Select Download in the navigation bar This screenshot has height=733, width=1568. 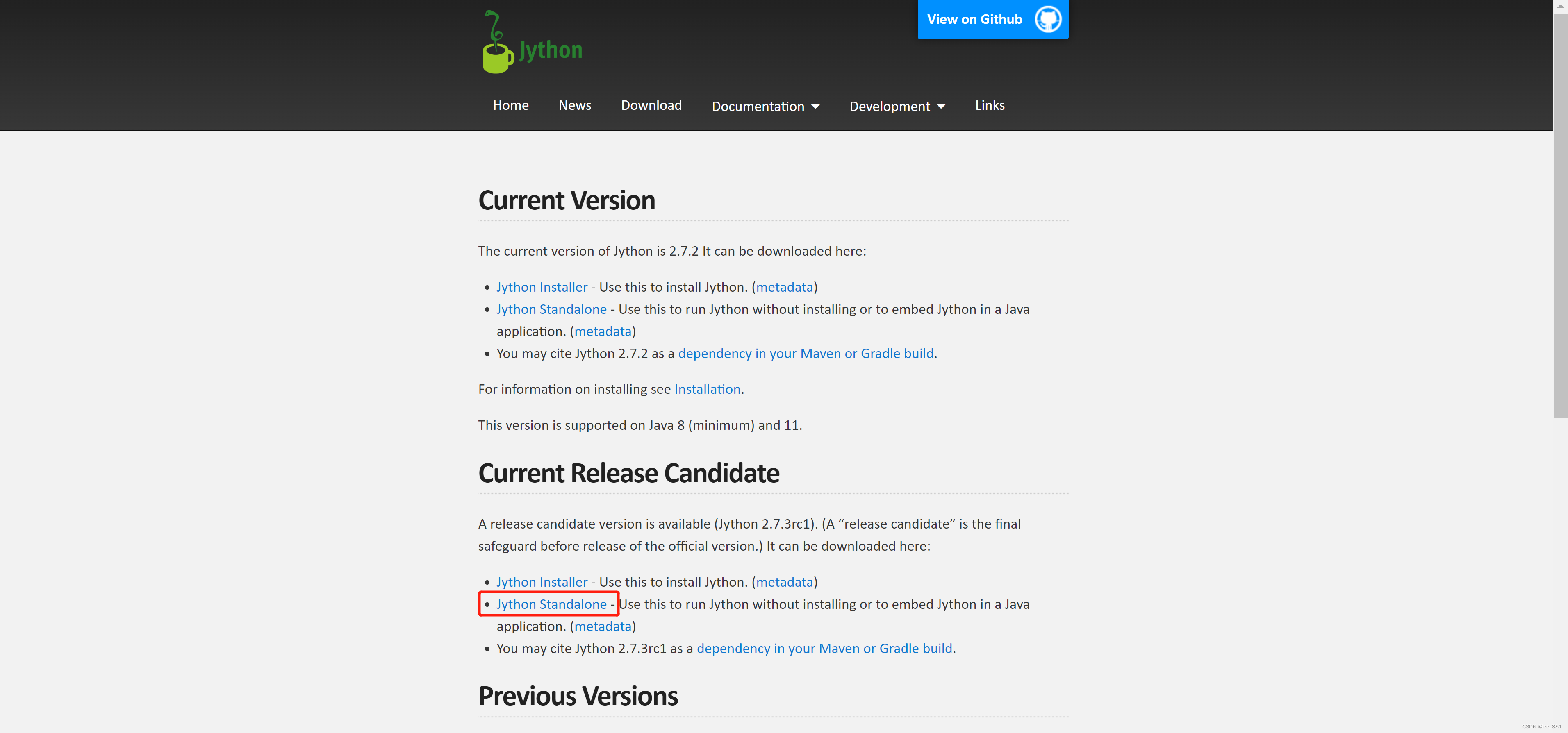pos(651,105)
